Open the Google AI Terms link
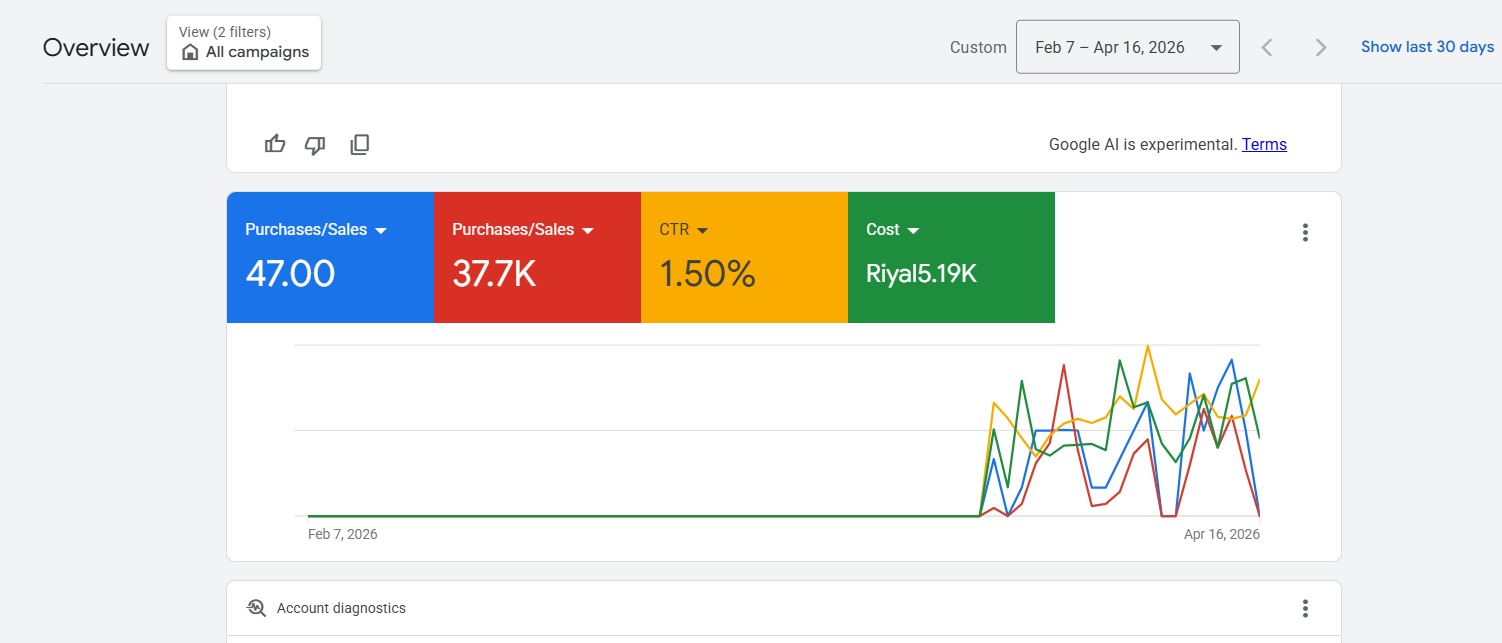Screen dimensions: 1502x643 [1264, 144]
